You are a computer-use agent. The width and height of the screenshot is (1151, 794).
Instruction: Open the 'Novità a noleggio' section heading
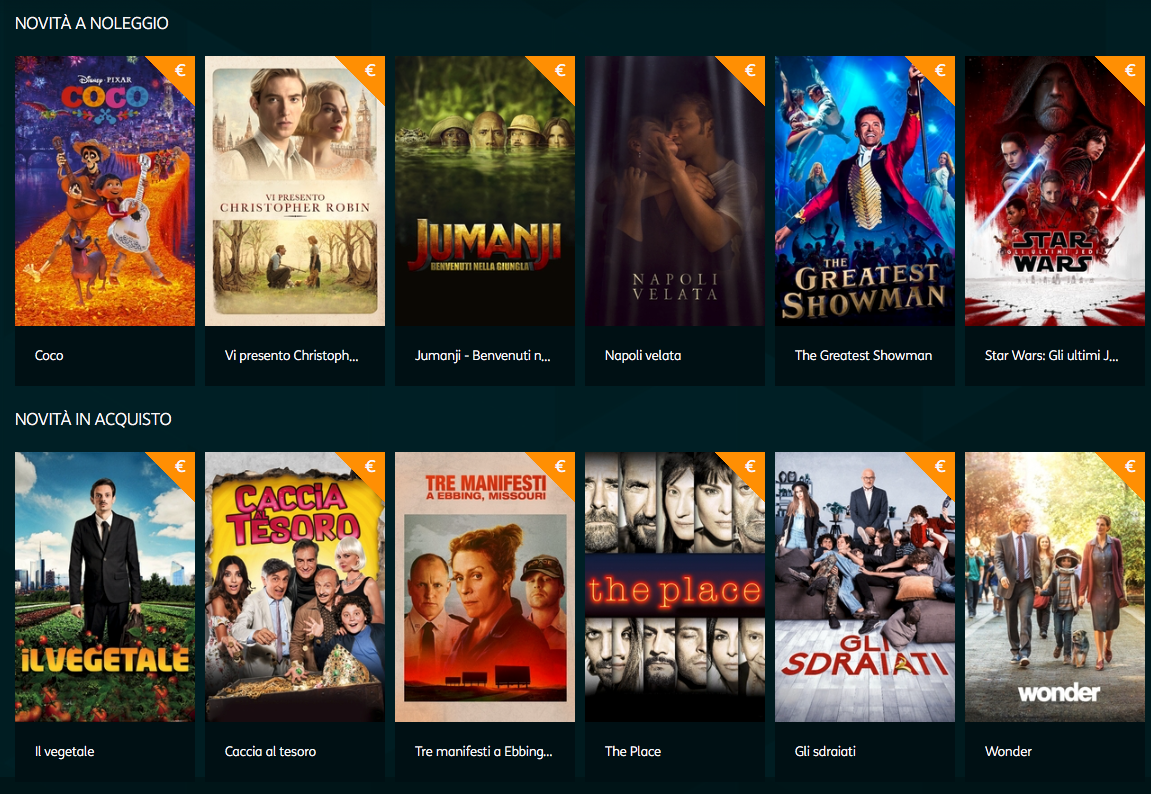click(92, 23)
